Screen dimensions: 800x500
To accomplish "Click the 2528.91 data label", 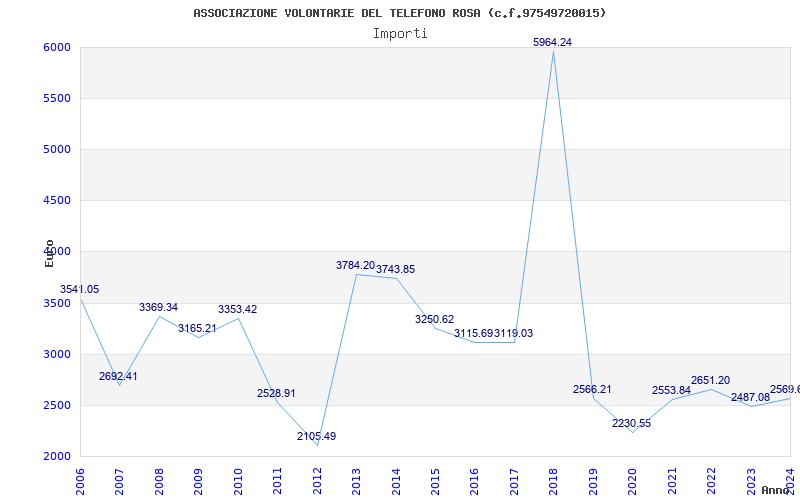I will point(276,393).
